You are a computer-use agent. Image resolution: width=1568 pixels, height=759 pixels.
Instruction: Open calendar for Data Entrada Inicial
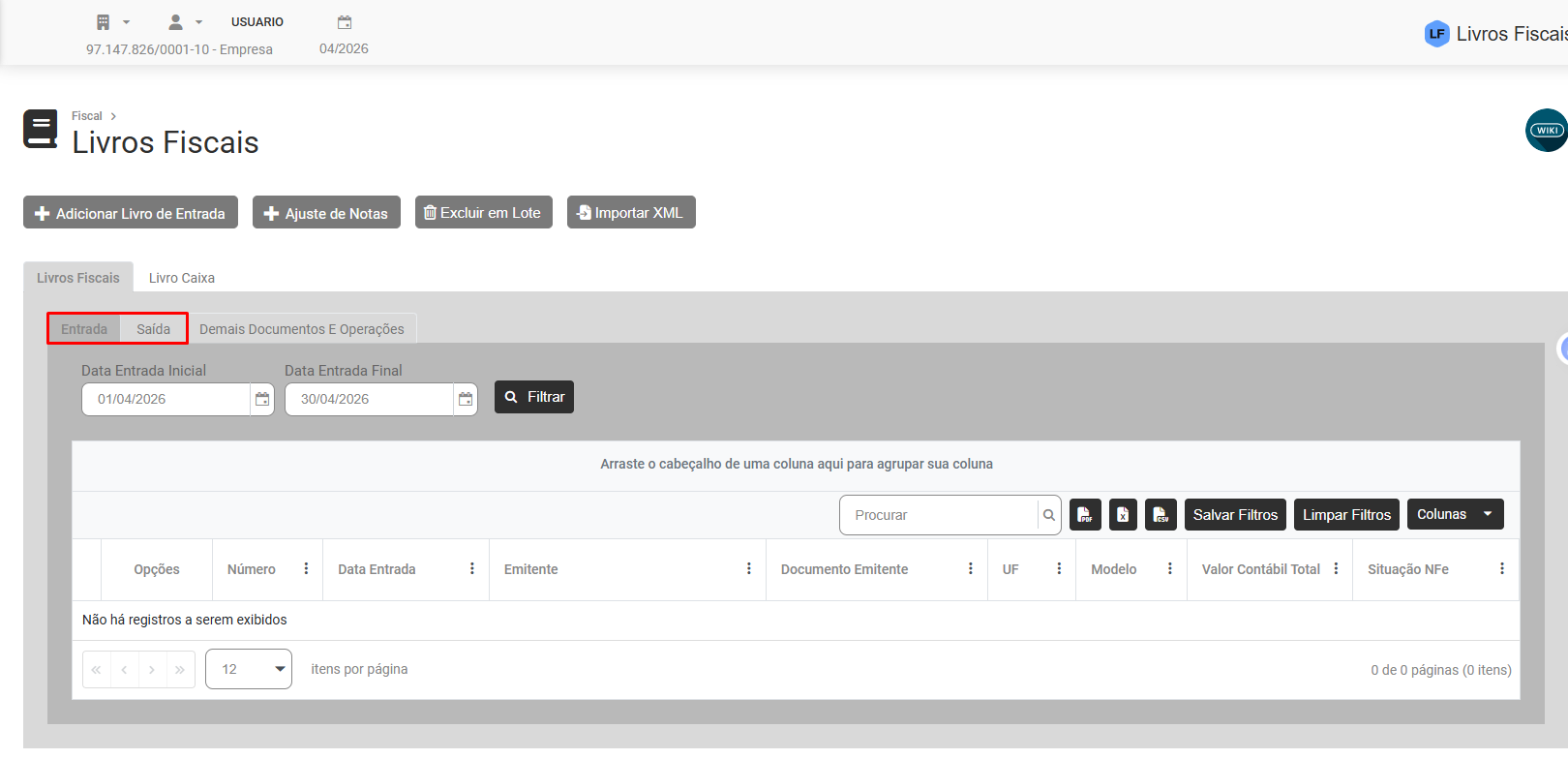[262, 399]
